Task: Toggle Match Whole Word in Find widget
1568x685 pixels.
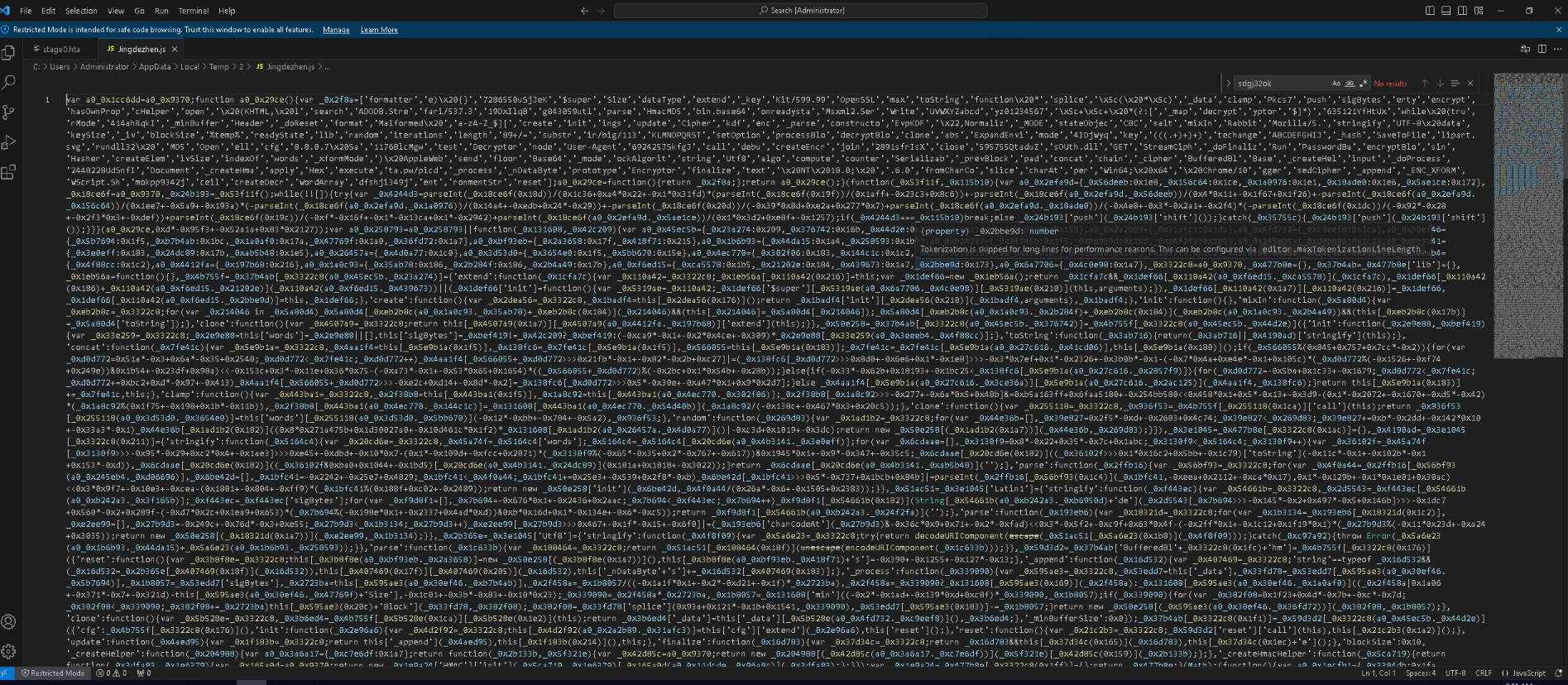Action: click(1350, 84)
